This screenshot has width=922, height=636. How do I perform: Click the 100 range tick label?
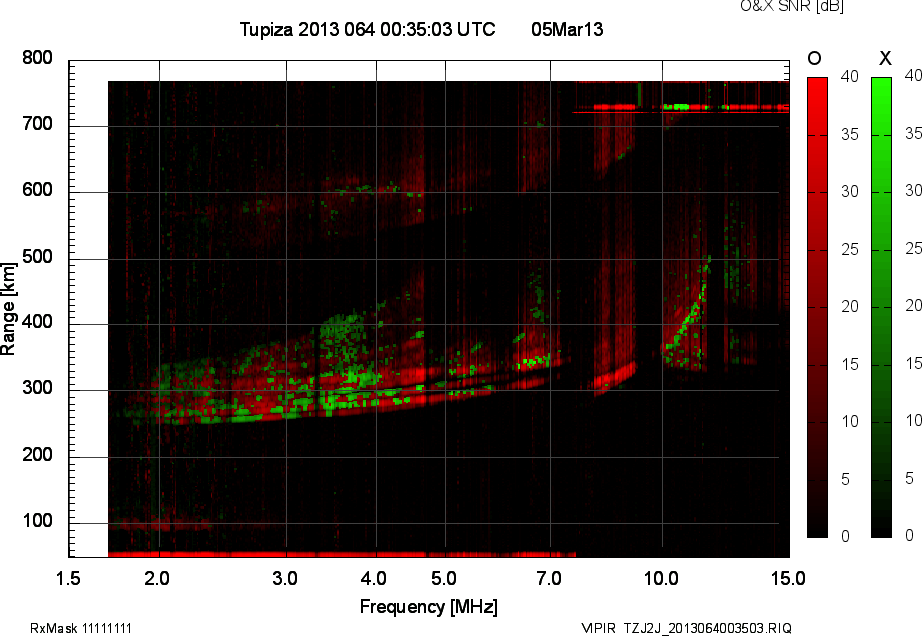pyautogui.click(x=37, y=521)
